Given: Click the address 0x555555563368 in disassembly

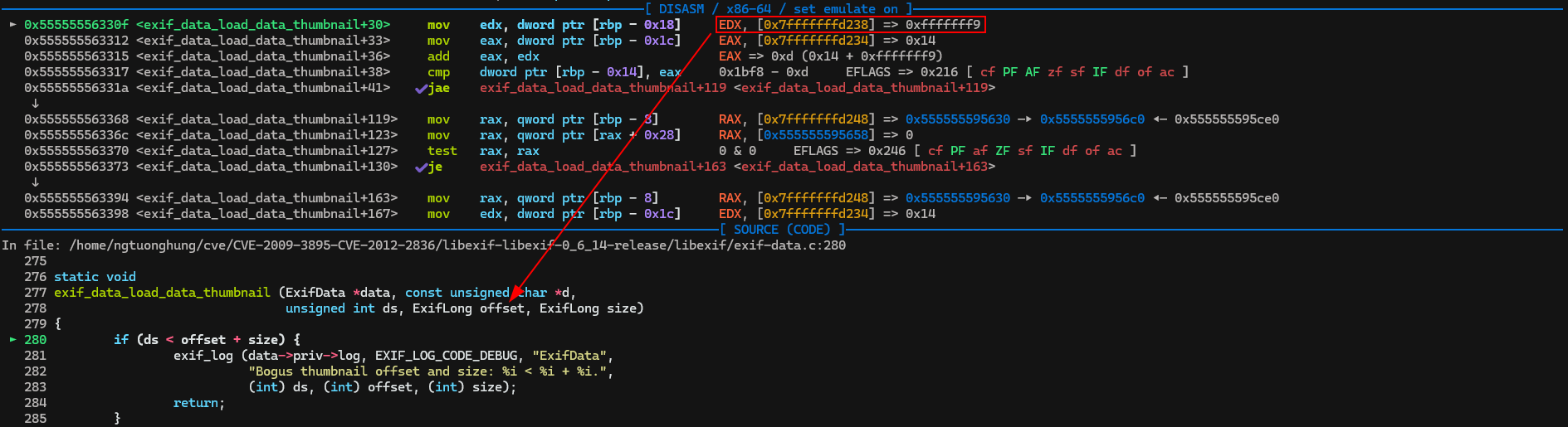Looking at the screenshot, I should (76, 119).
